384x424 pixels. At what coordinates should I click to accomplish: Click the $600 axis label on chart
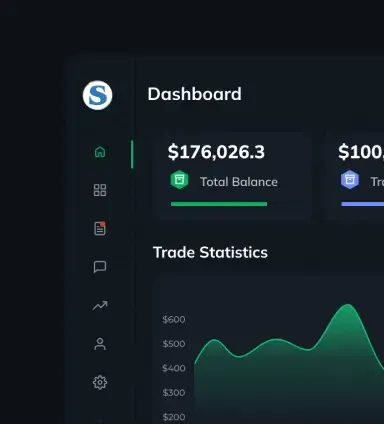[174, 319]
